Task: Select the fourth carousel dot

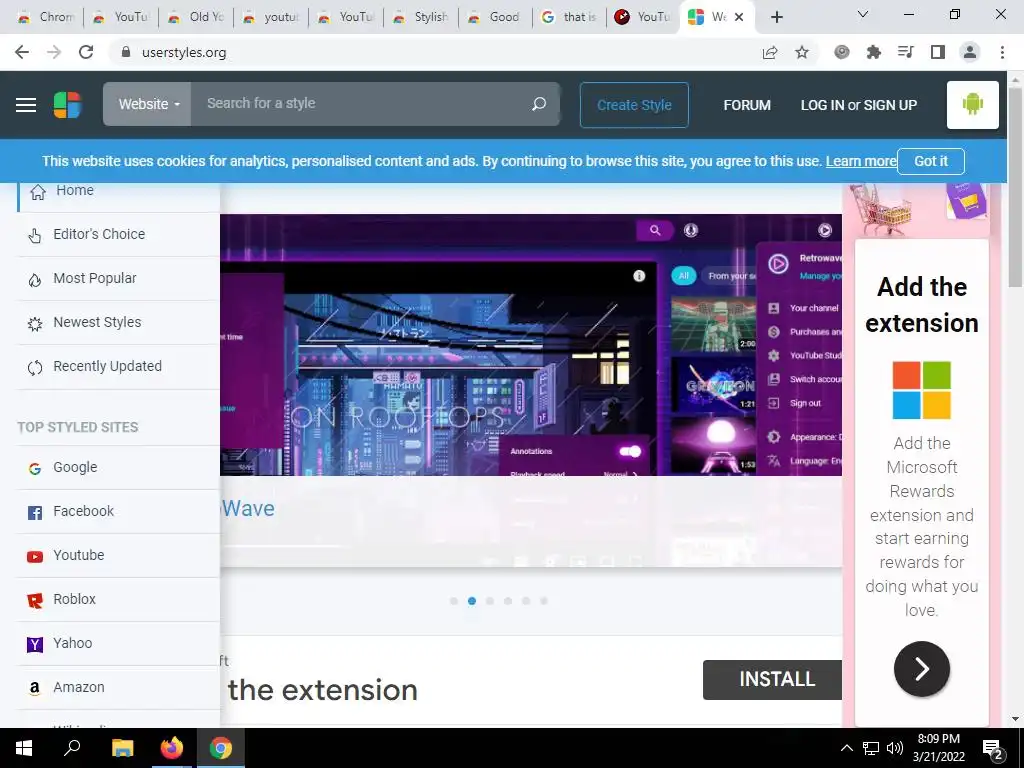Action: click(x=507, y=601)
